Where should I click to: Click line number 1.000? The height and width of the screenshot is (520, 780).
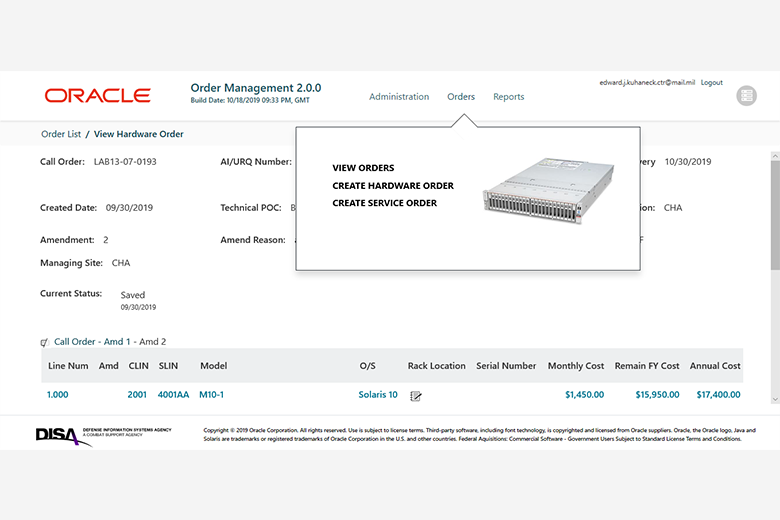coord(58,395)
